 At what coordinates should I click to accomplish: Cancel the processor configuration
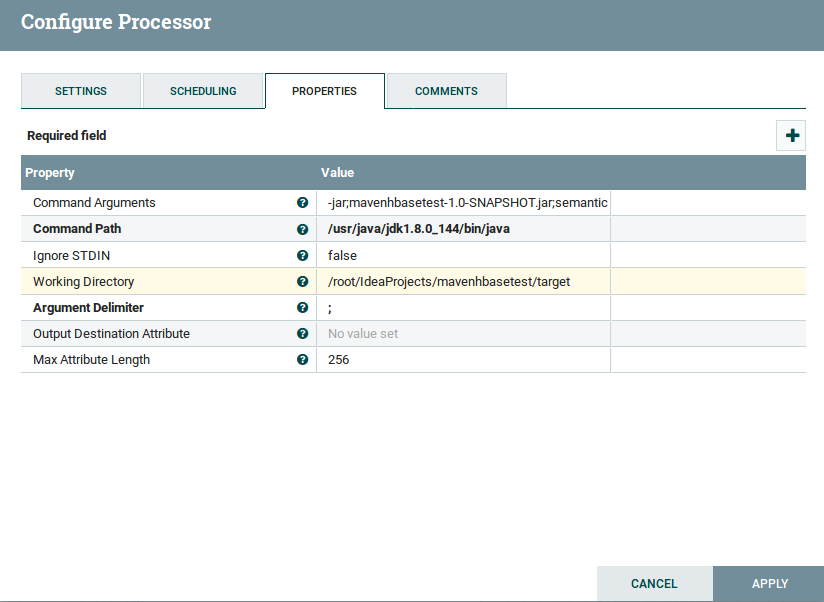point(654,584)
